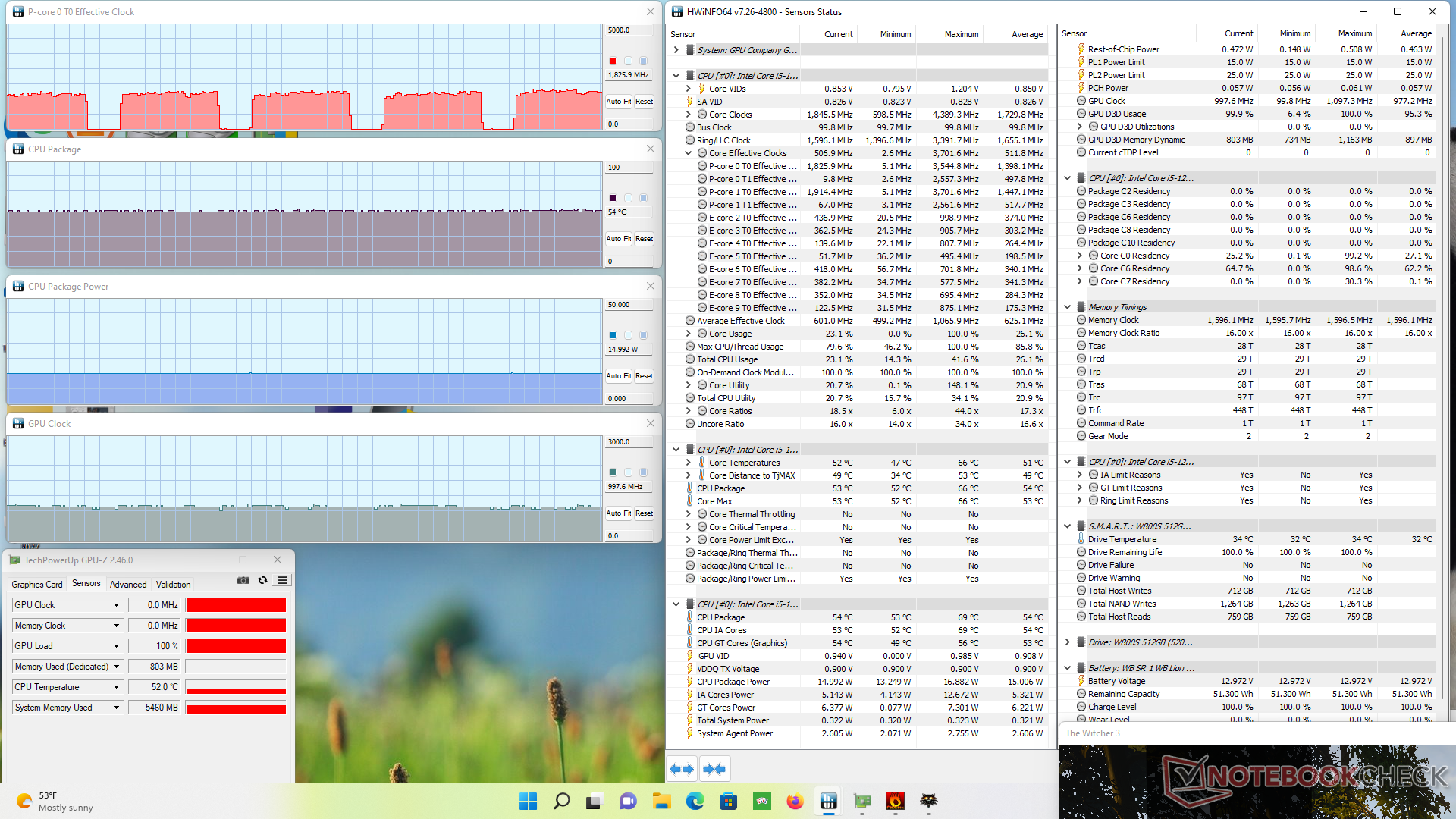Open the CPU Temperature sensor dropdown
This screenshot has height=819, width=1456.
pyautogui.click(x=116, y=687)
